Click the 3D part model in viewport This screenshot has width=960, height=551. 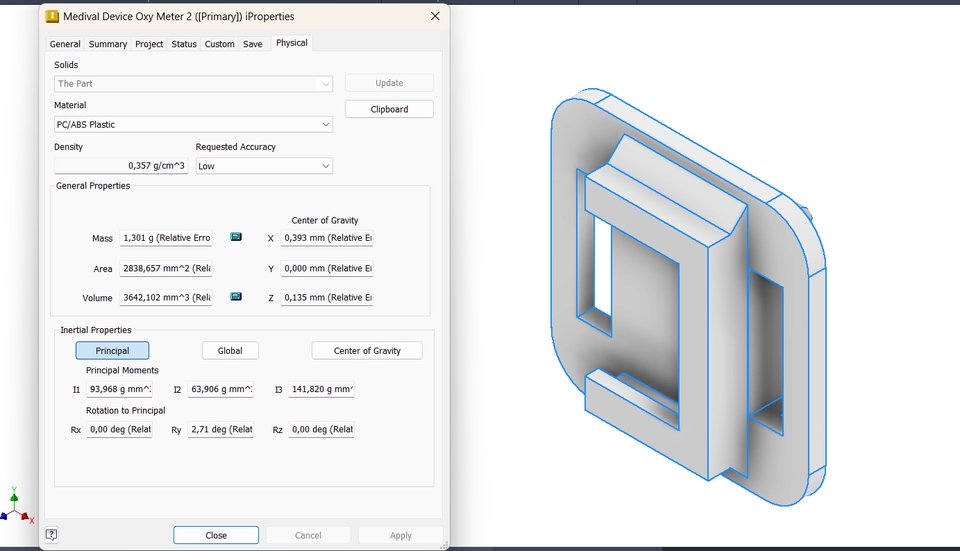point(689,297)
